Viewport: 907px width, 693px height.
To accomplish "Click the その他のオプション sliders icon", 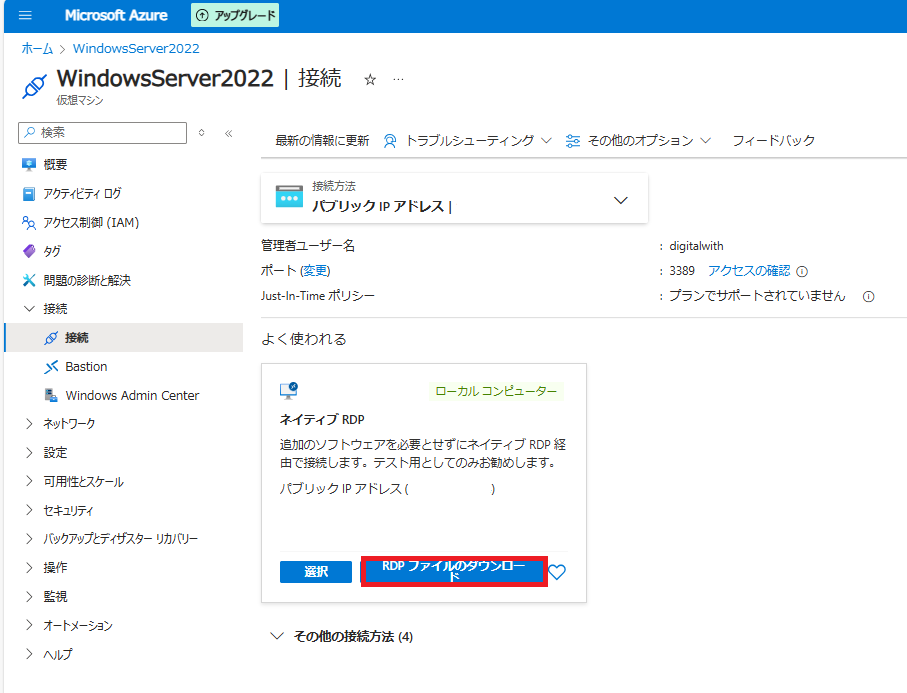I will pyautogui.click(x=573, y=141).
